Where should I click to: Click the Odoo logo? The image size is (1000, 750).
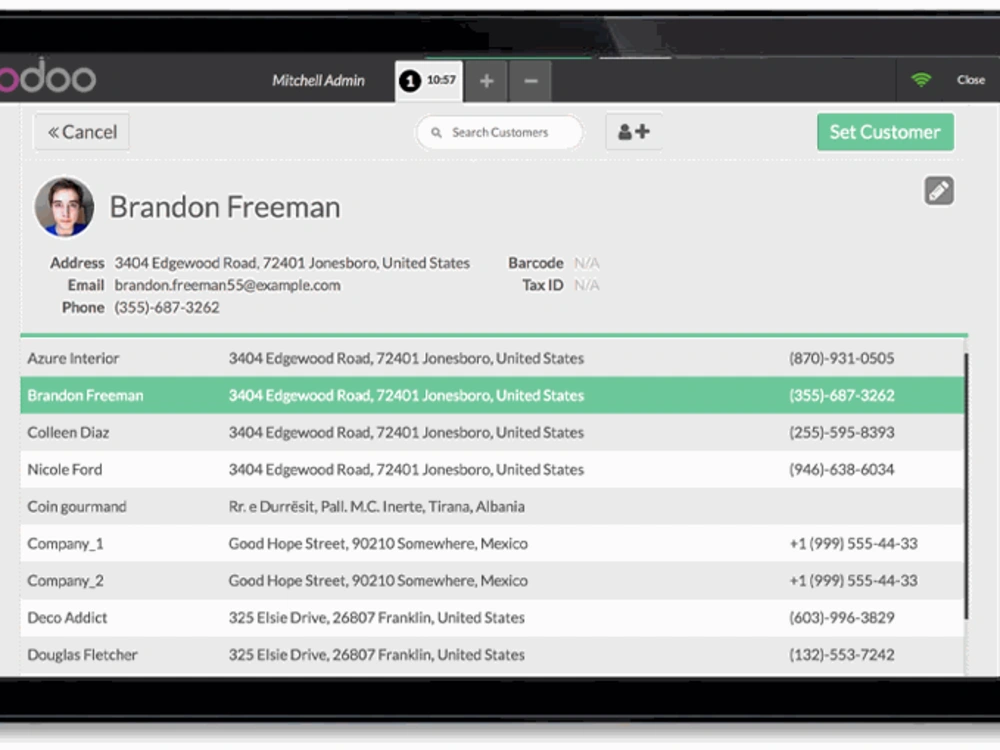tap(48, 77)
